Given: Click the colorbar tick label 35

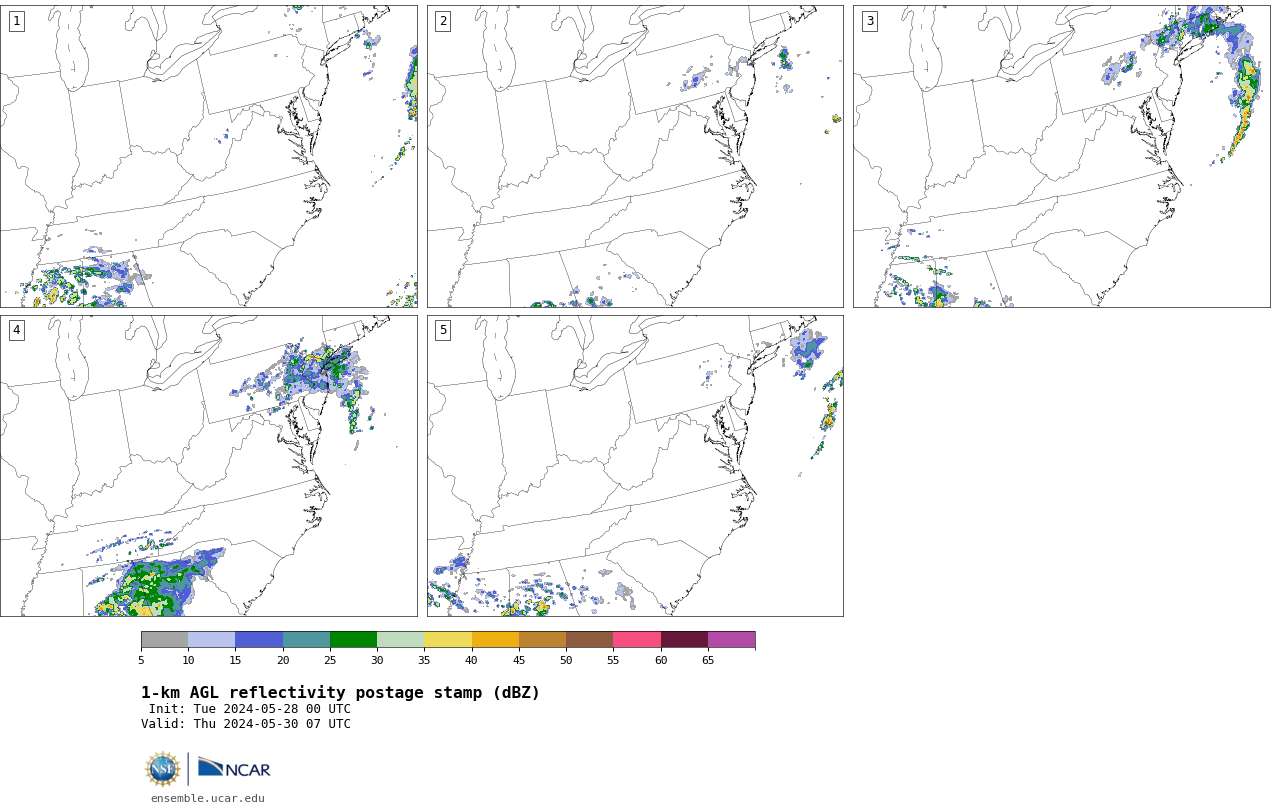Looking at the screenshot, I should coord(424,660).
